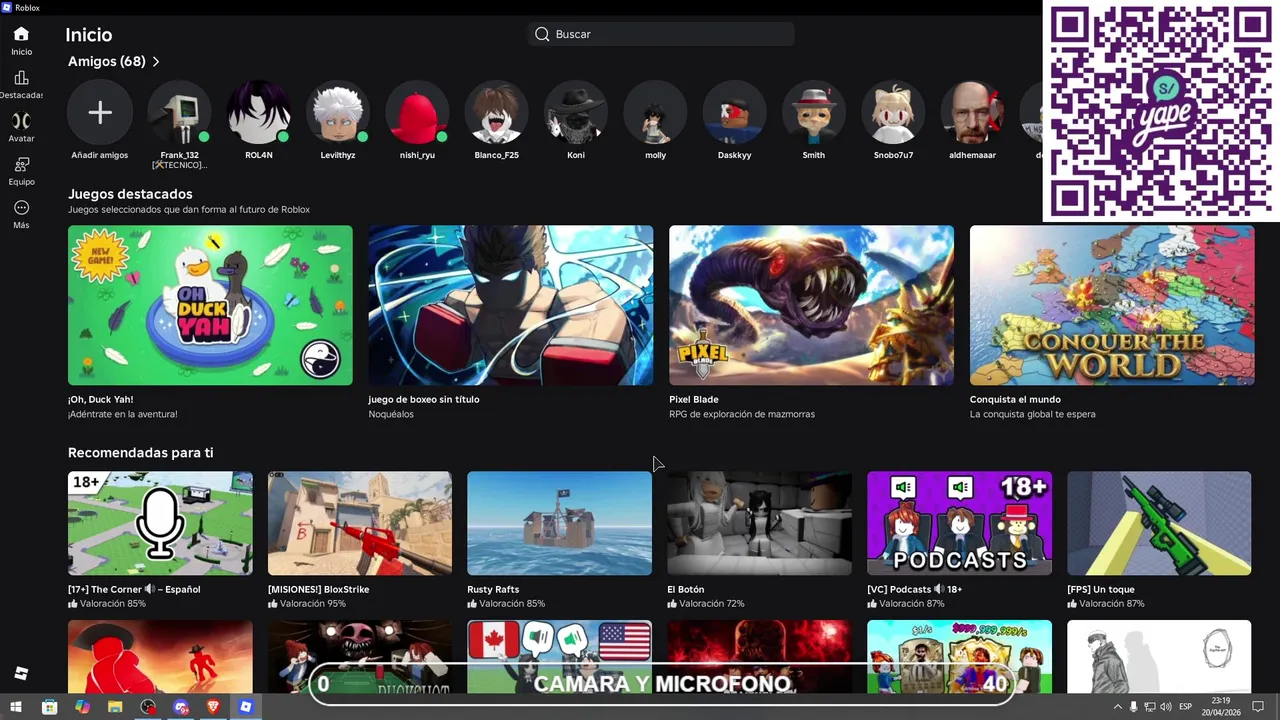Viewport: 1280px width, 720px height.
Task: Open the volume tray icon
Action: 1166,707
